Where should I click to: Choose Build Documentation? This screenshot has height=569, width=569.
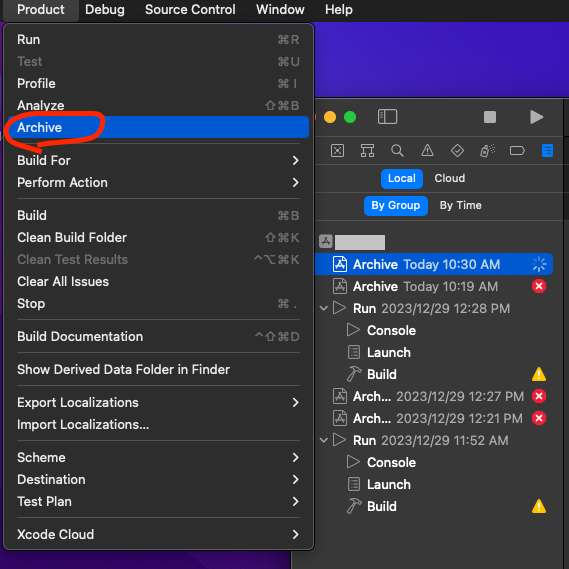158,336
